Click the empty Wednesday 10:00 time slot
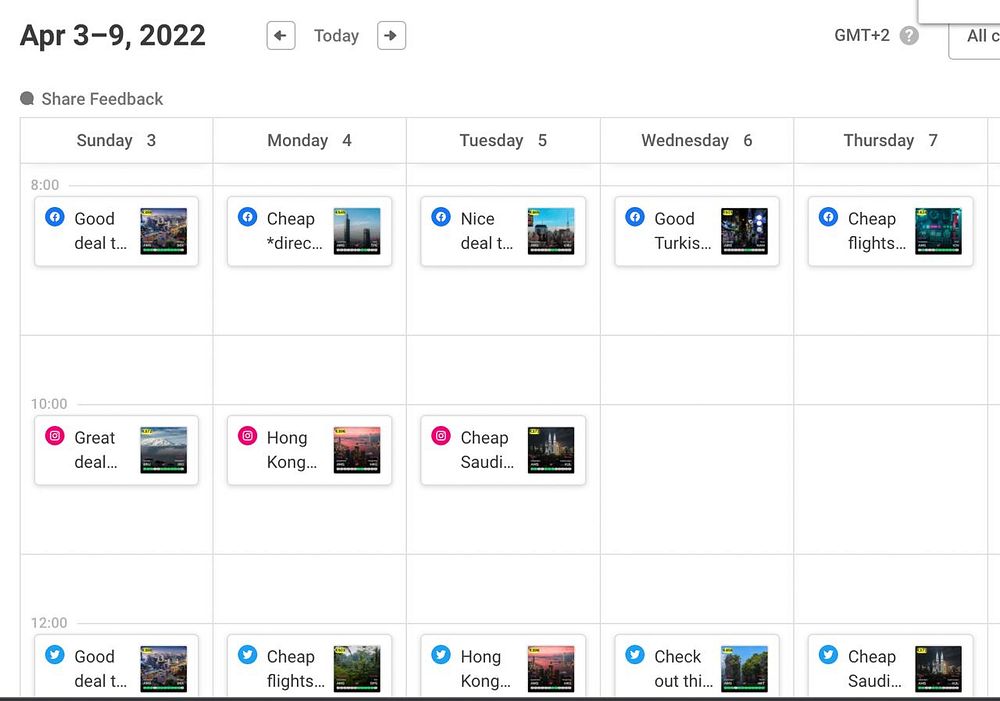The width and height of the screenshot is (1000, 701). click(x=696, y=478)
